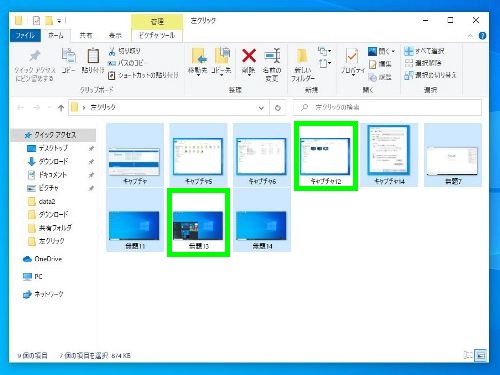The width and height of the screenshot is (500, 375).
Task: Click 選択解除 (Select none)
Action: click(x=423, y=63)
